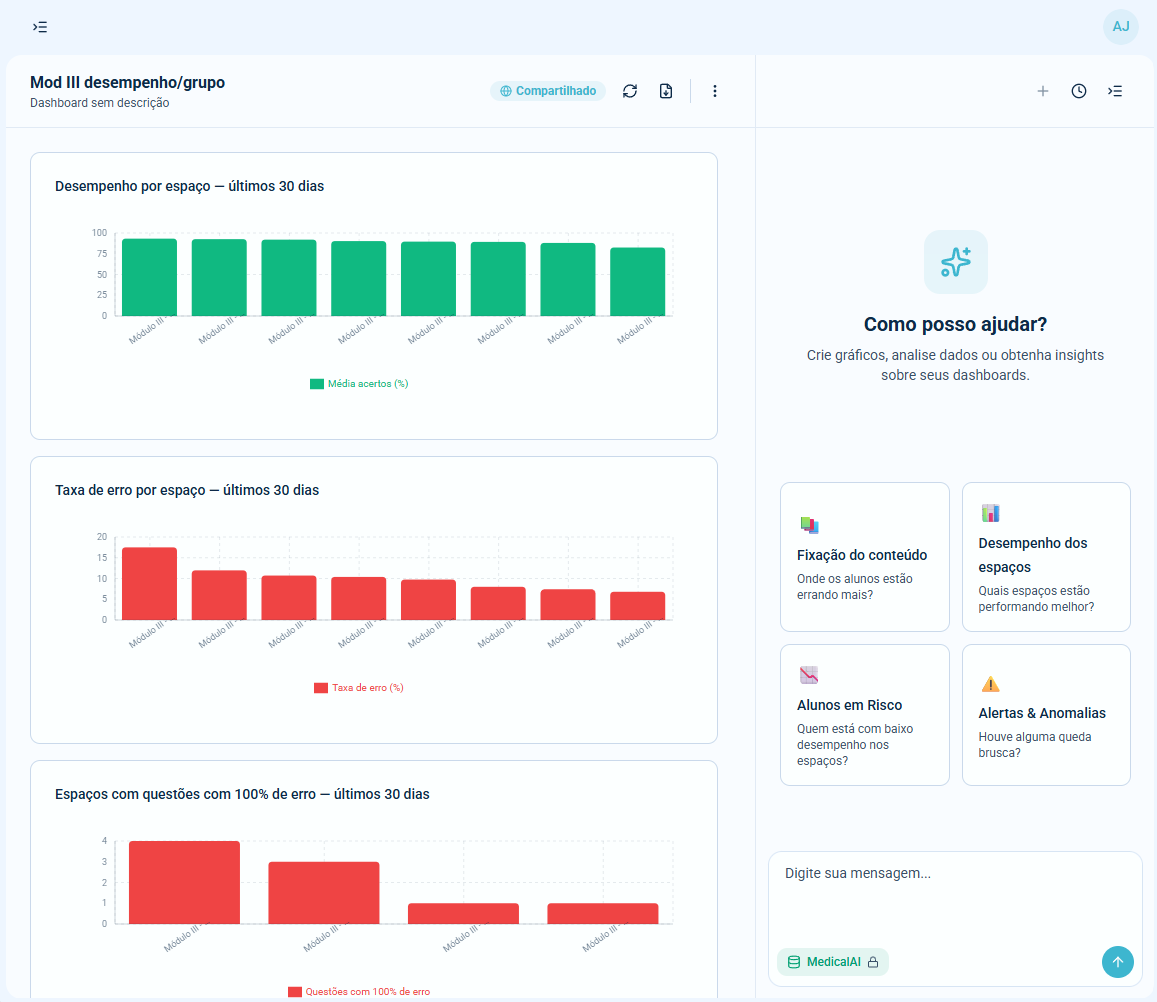Click the Como posso ajudar? heading
Image resolution: width=1157 pixels, height=1002 pixels.
956,324
